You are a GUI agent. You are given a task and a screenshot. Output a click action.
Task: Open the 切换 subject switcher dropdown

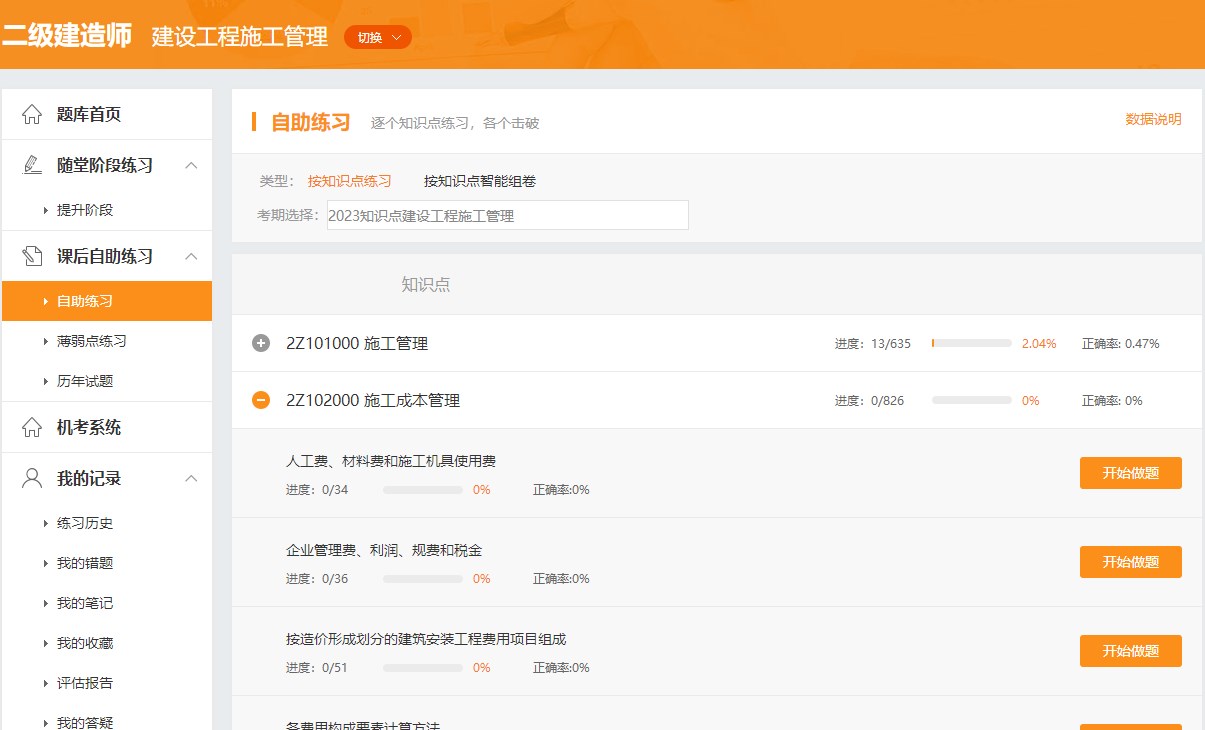click(x=377, y=36)
